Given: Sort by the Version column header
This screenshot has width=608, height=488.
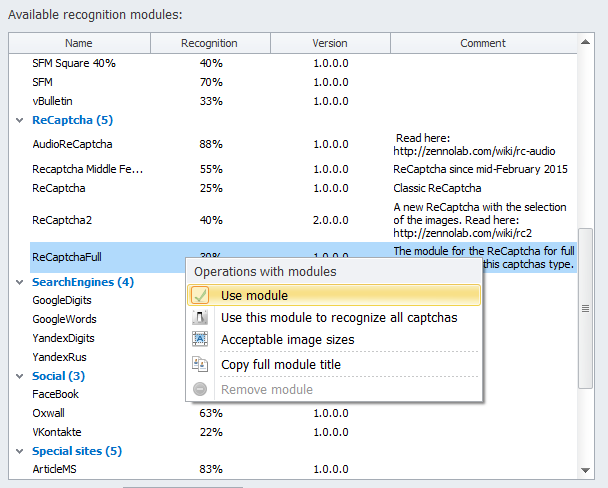Looking at the screenshot, I should [330, 43].
